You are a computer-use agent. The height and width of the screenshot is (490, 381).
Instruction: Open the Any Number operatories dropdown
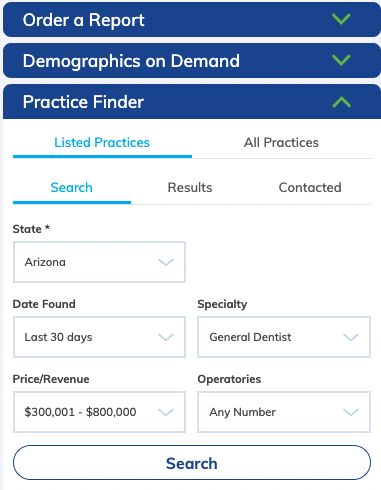pos(284,412)
